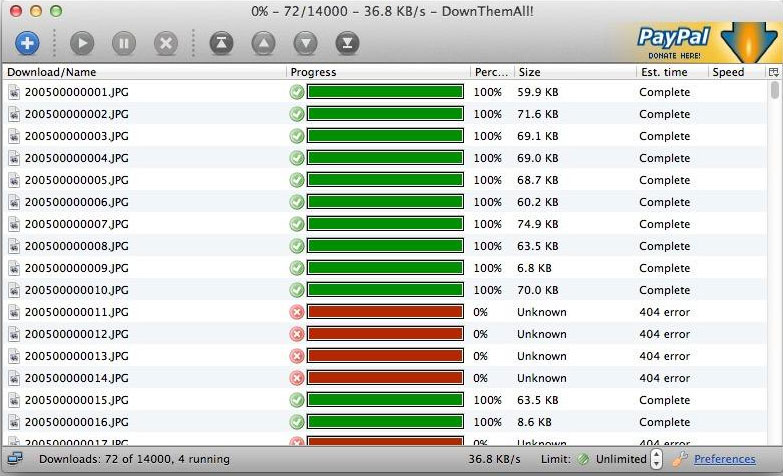Click the 404 error status of 200500000013.JPG

point(664,356)
